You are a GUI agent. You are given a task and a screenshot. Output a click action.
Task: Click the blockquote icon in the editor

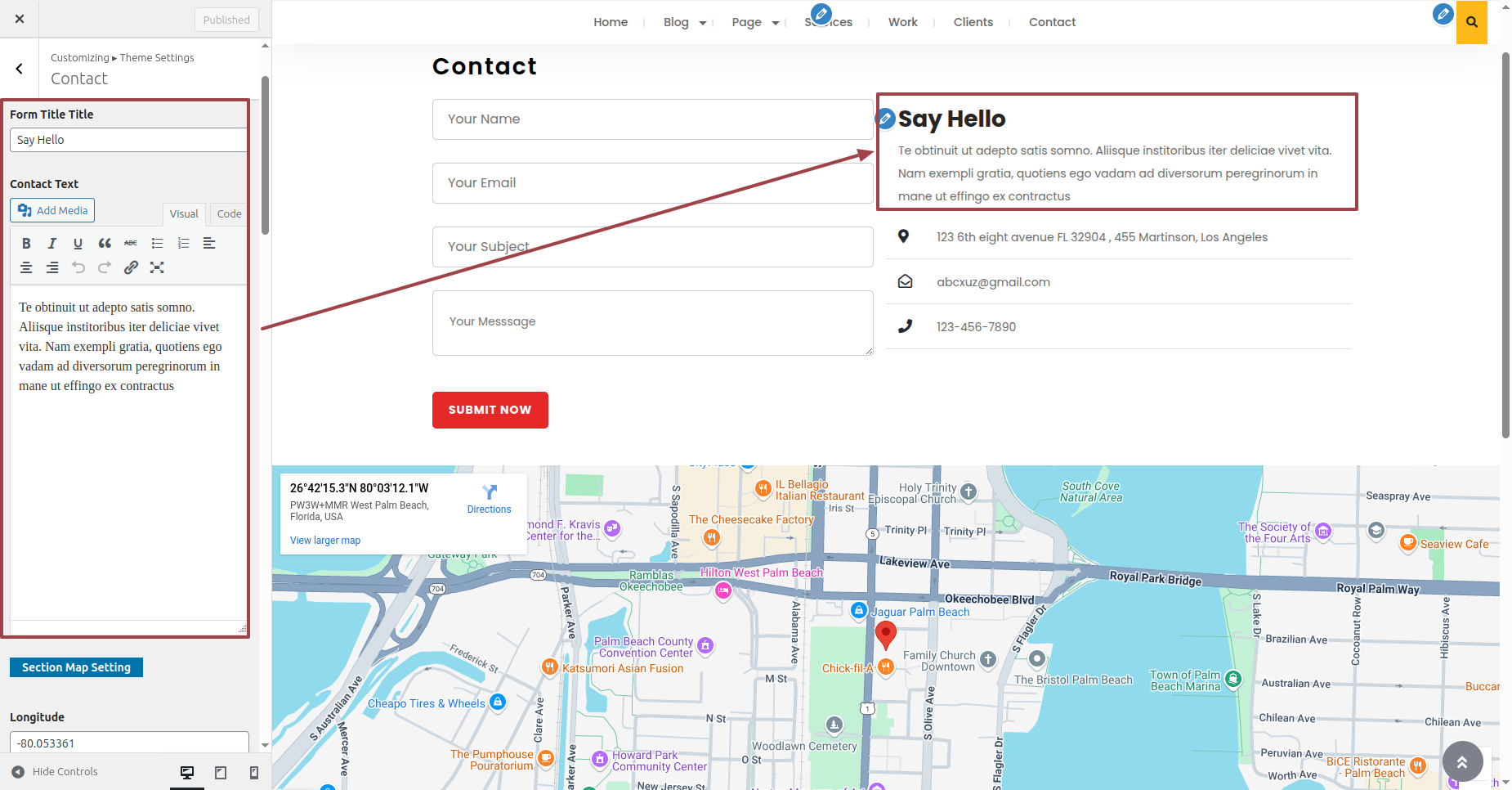click(105, 244)
